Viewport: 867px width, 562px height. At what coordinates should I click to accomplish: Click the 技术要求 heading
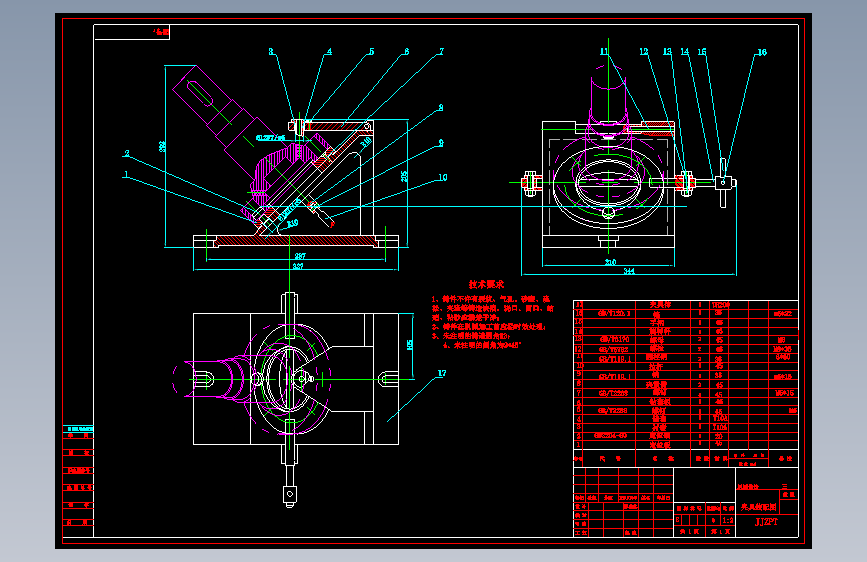[x=487, y=284]
